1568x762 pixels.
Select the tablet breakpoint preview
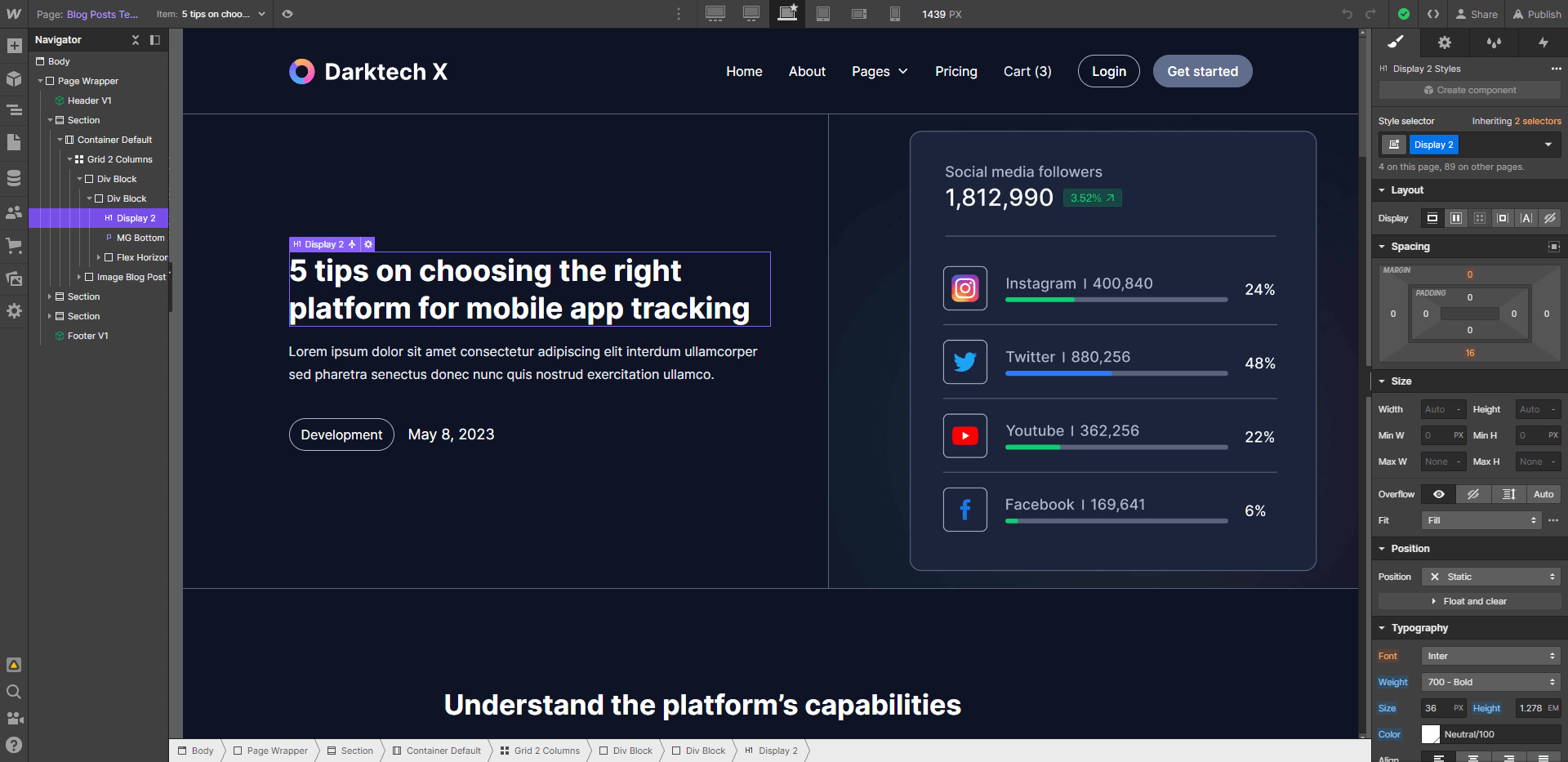(823, 14)
